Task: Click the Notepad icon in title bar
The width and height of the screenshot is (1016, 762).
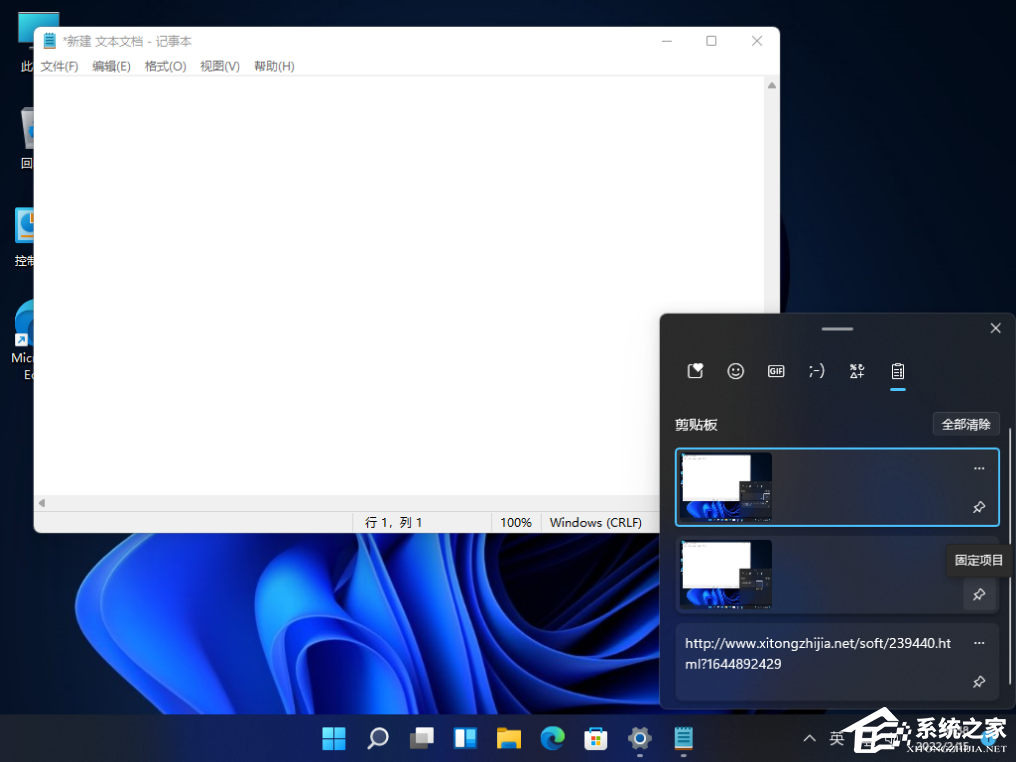Action: click(x=50, y=41)
